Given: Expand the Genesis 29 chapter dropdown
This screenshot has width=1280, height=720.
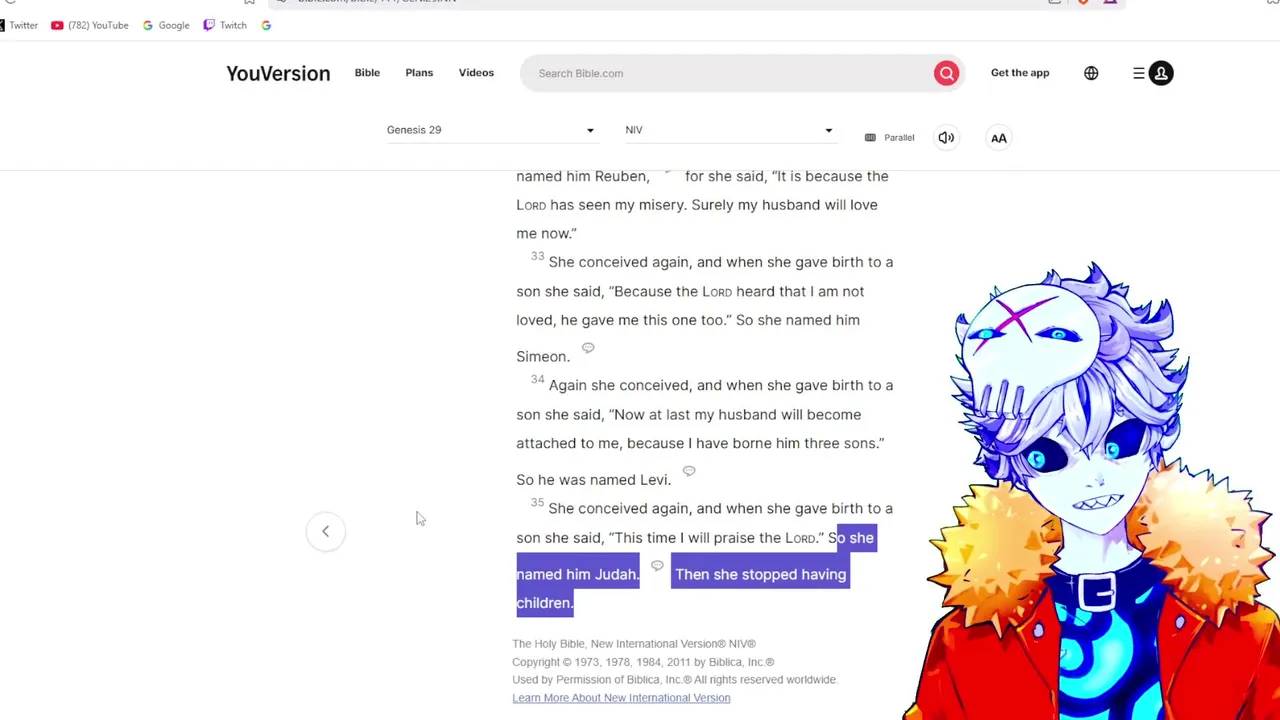Looking at the screenshot, I should coord(491,130).
